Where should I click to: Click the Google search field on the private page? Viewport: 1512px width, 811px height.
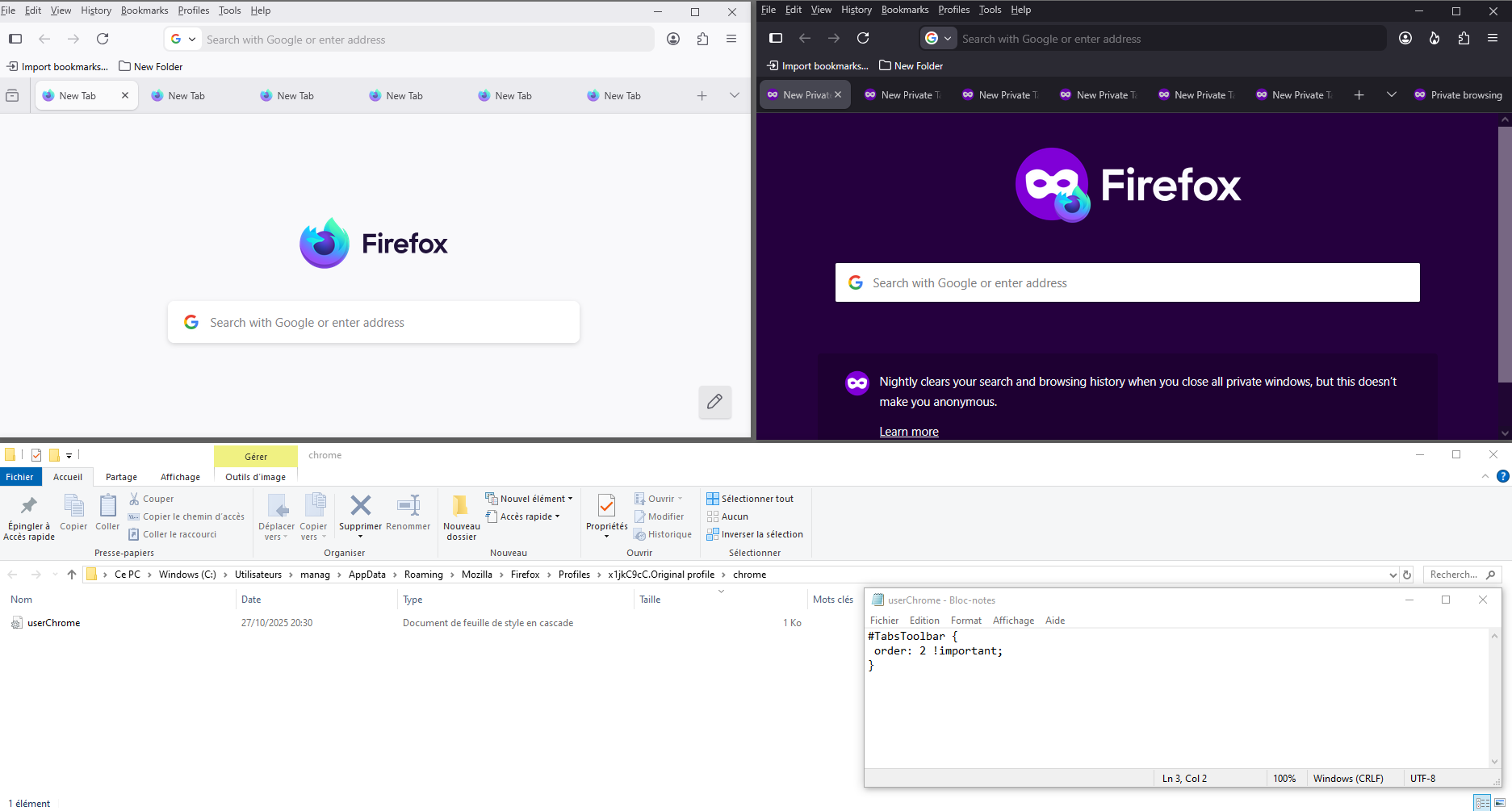tap(1128, 282)
